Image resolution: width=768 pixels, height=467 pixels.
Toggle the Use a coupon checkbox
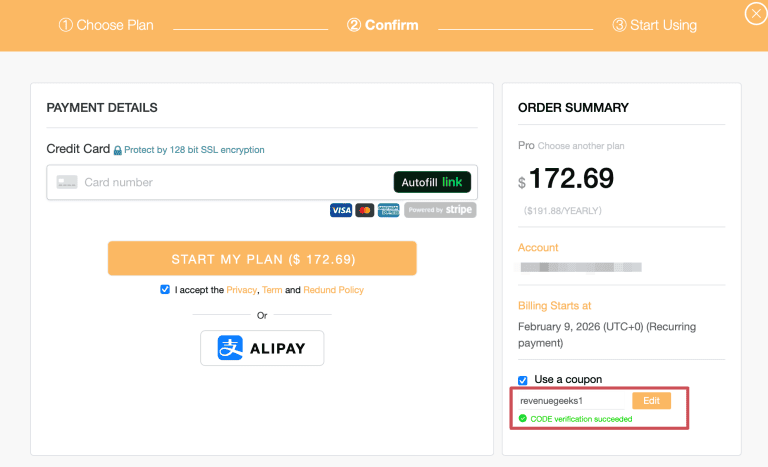(x=523, y=380)
